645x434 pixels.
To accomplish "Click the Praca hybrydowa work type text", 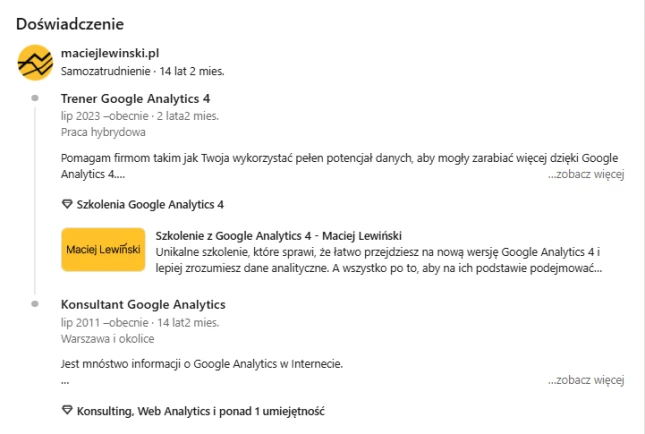I will tap(103, 132).
